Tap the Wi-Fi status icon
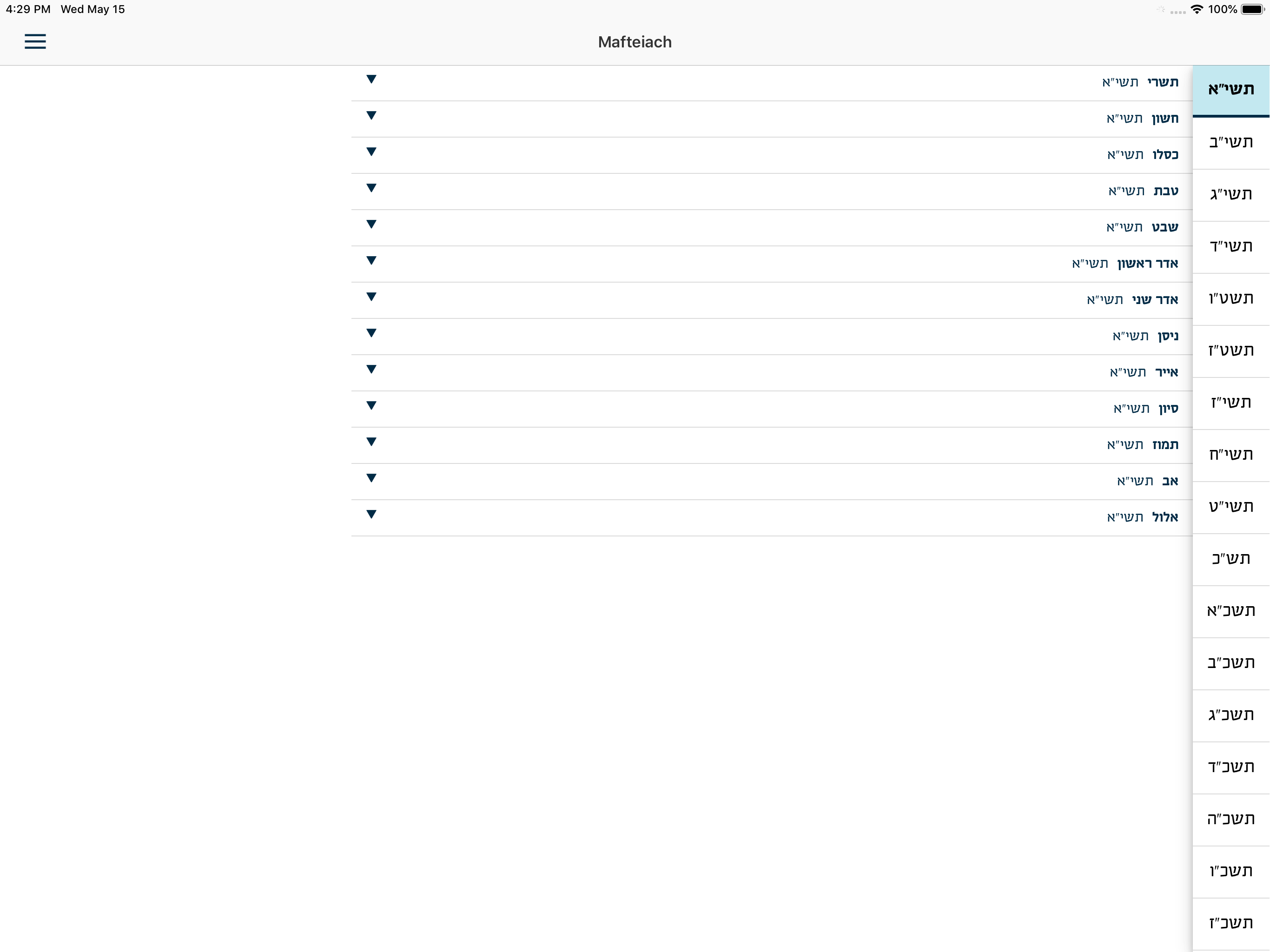Viewport: 1270px width, 952px height. tap(1197, 9)
